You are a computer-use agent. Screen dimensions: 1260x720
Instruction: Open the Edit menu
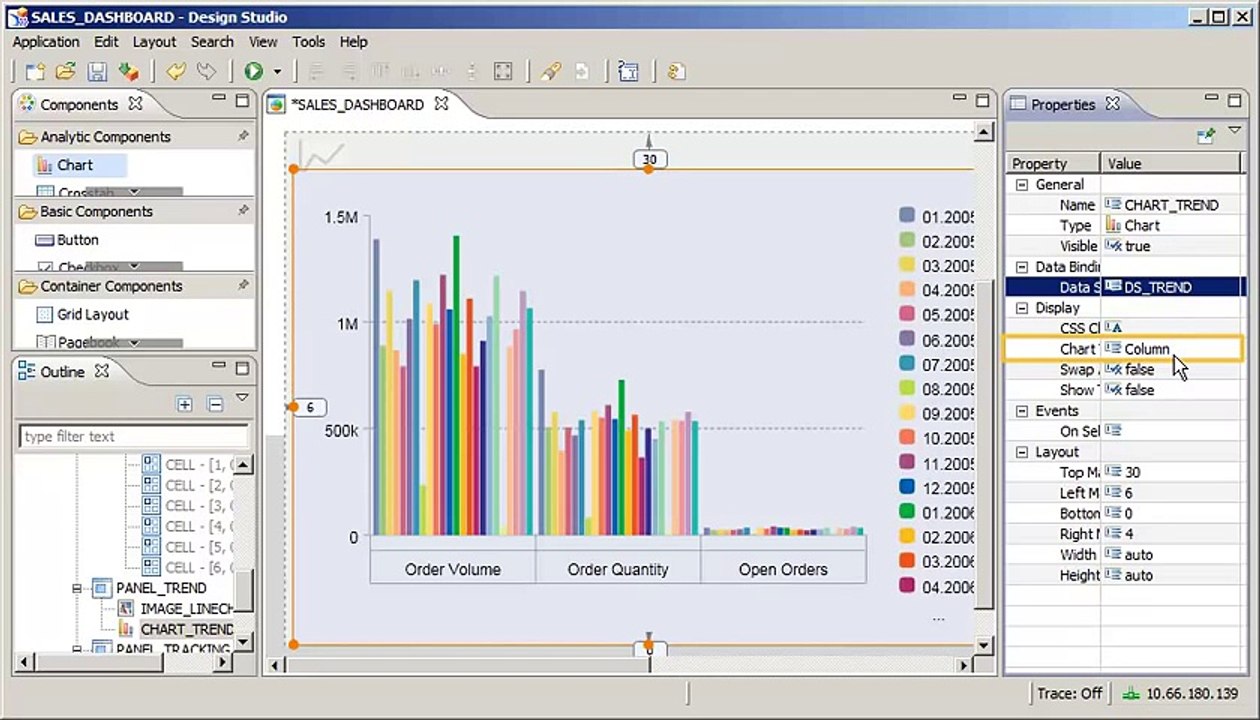click(106, 42)
